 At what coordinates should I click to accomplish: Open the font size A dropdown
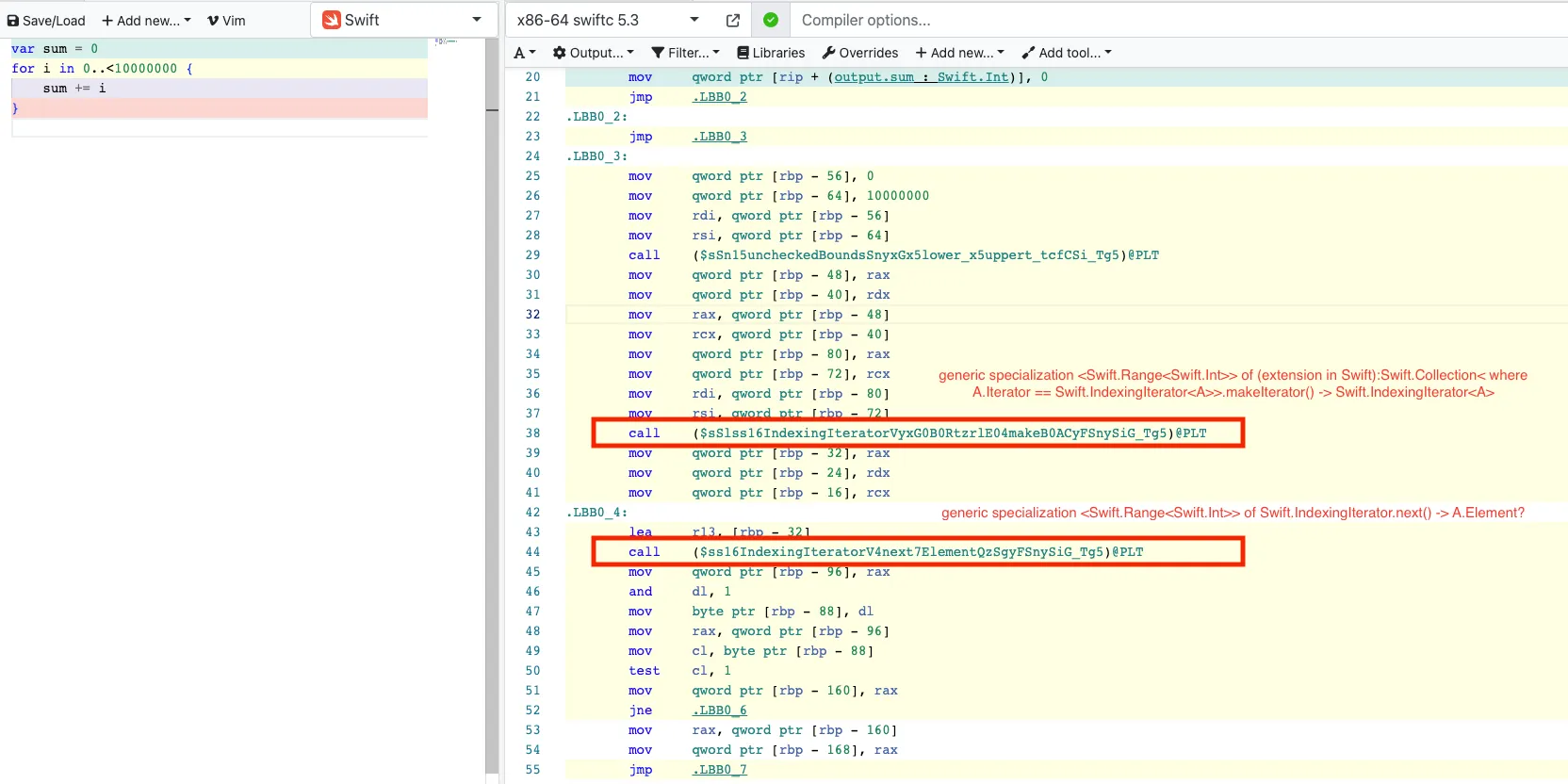click(x=525, y=53)
